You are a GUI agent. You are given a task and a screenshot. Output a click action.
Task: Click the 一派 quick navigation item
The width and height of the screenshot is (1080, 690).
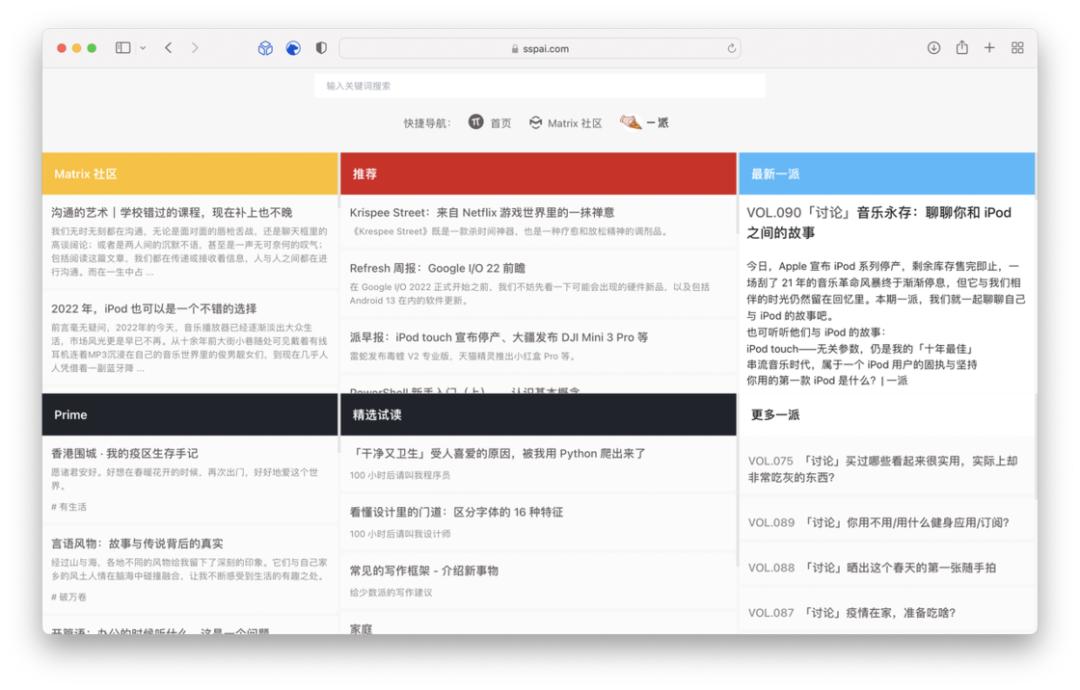(658, 122)
